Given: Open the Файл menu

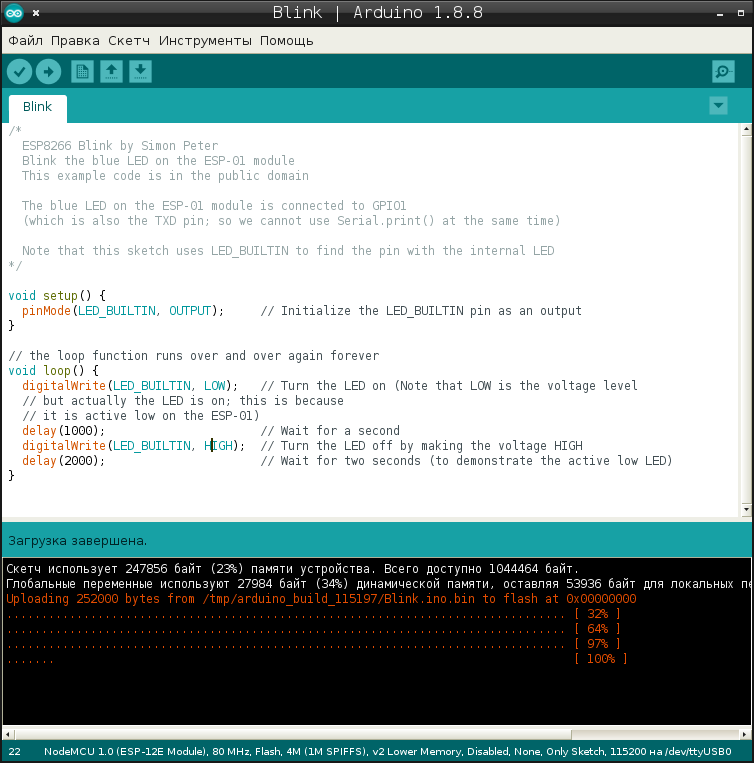Looking at the screenshot, I should [x=25, y=41].
